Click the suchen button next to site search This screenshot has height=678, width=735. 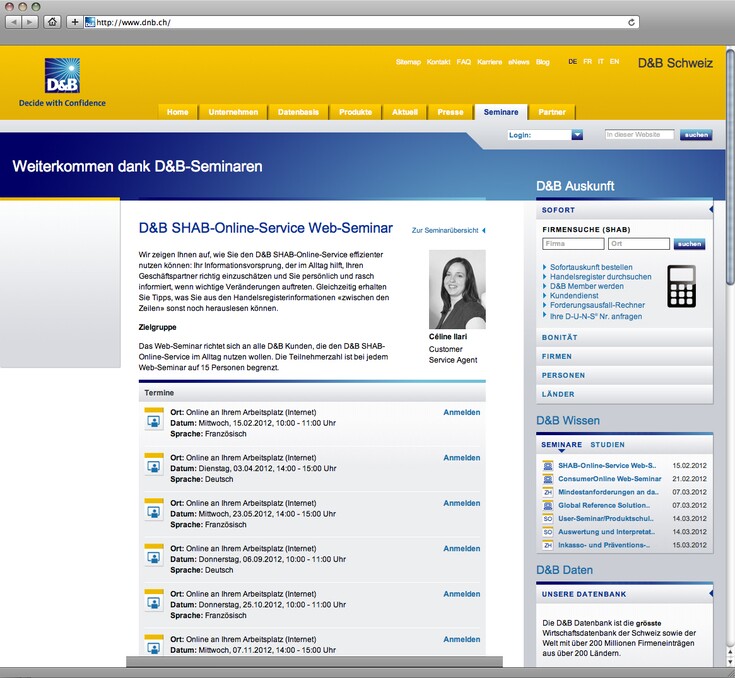point(696,135)
